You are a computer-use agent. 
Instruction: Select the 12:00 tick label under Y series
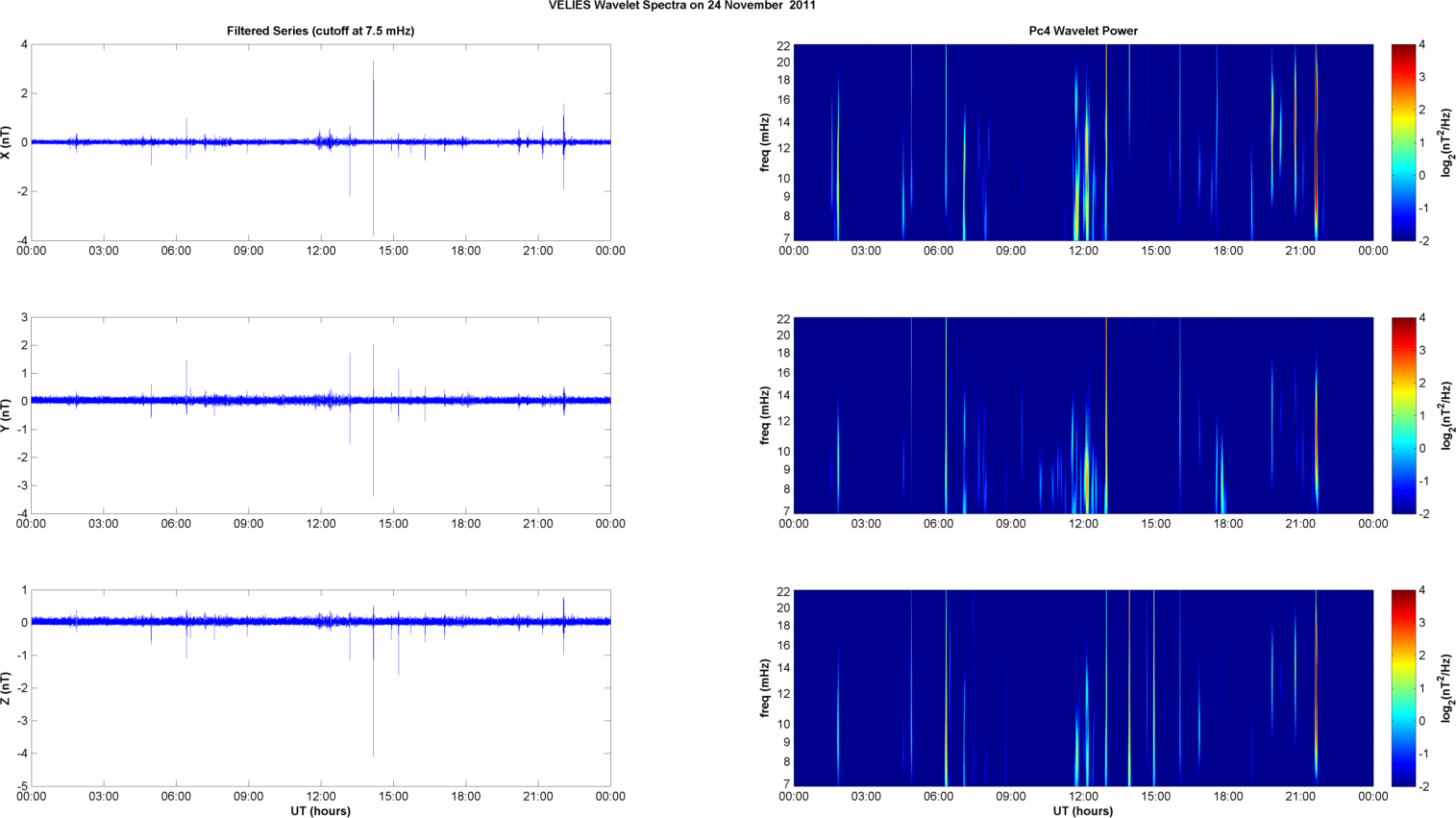[x=321, y=524]
